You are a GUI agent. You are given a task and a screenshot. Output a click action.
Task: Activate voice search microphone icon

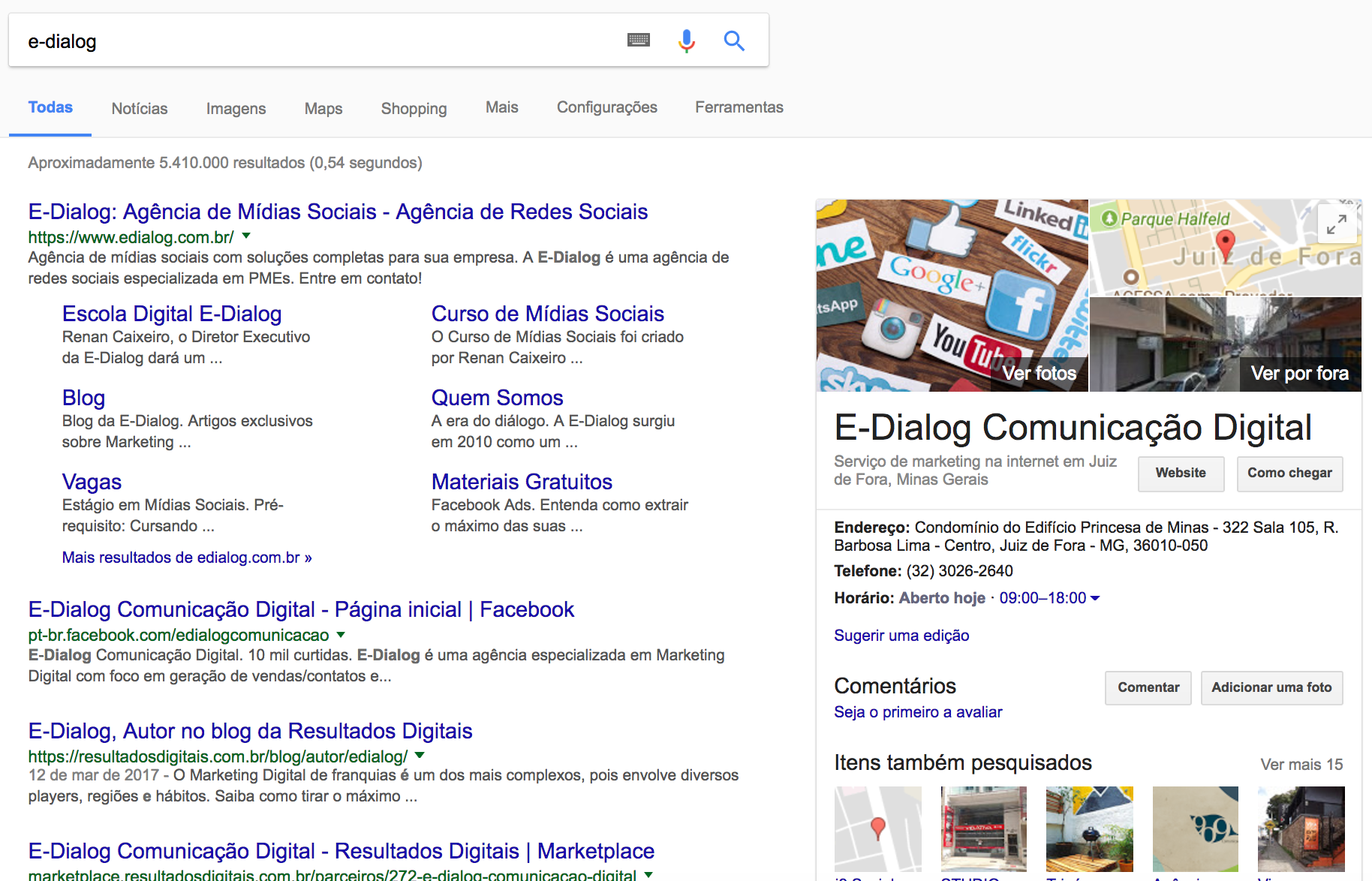[x=686, y=41]
